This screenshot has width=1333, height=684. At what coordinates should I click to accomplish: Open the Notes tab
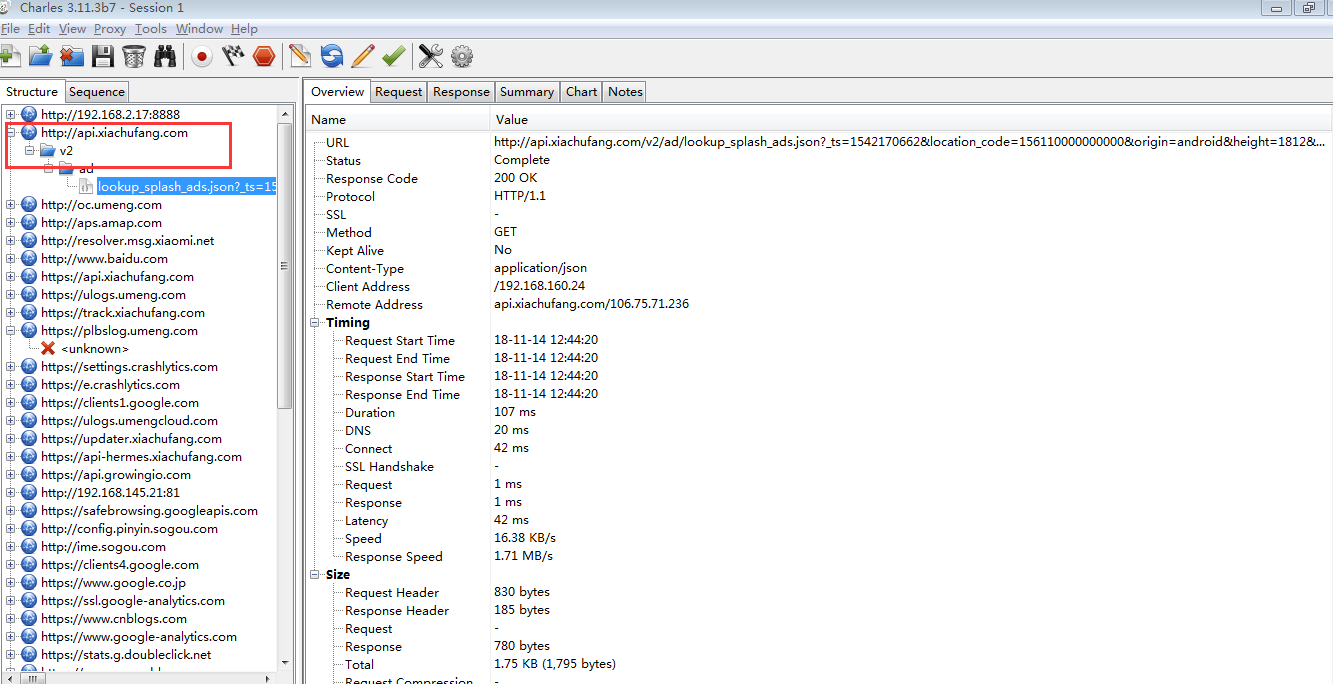tap(625, 91)
